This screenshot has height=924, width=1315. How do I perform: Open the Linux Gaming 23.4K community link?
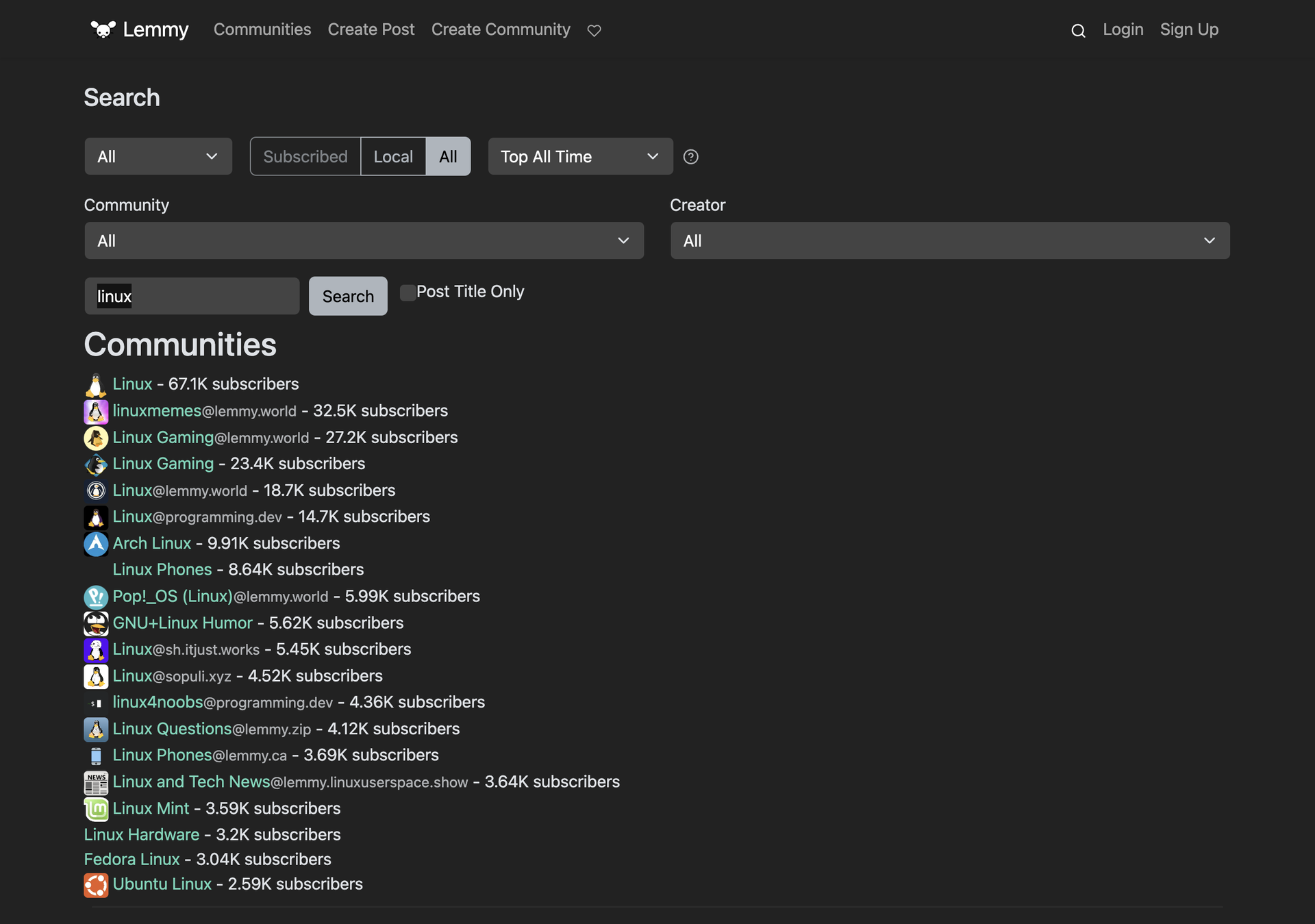point(164,464)
